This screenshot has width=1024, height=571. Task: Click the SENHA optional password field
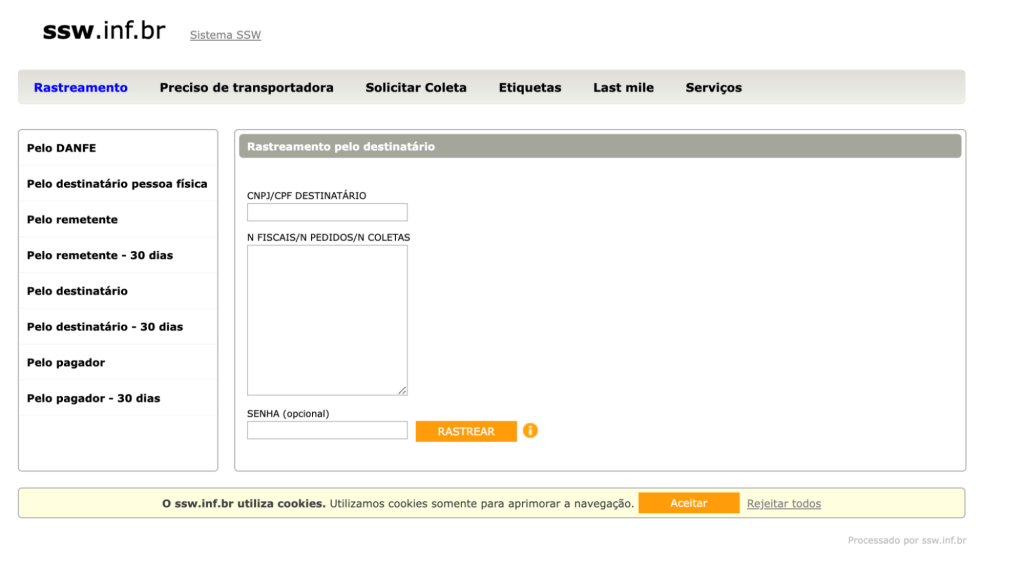(x=327, y=431)
